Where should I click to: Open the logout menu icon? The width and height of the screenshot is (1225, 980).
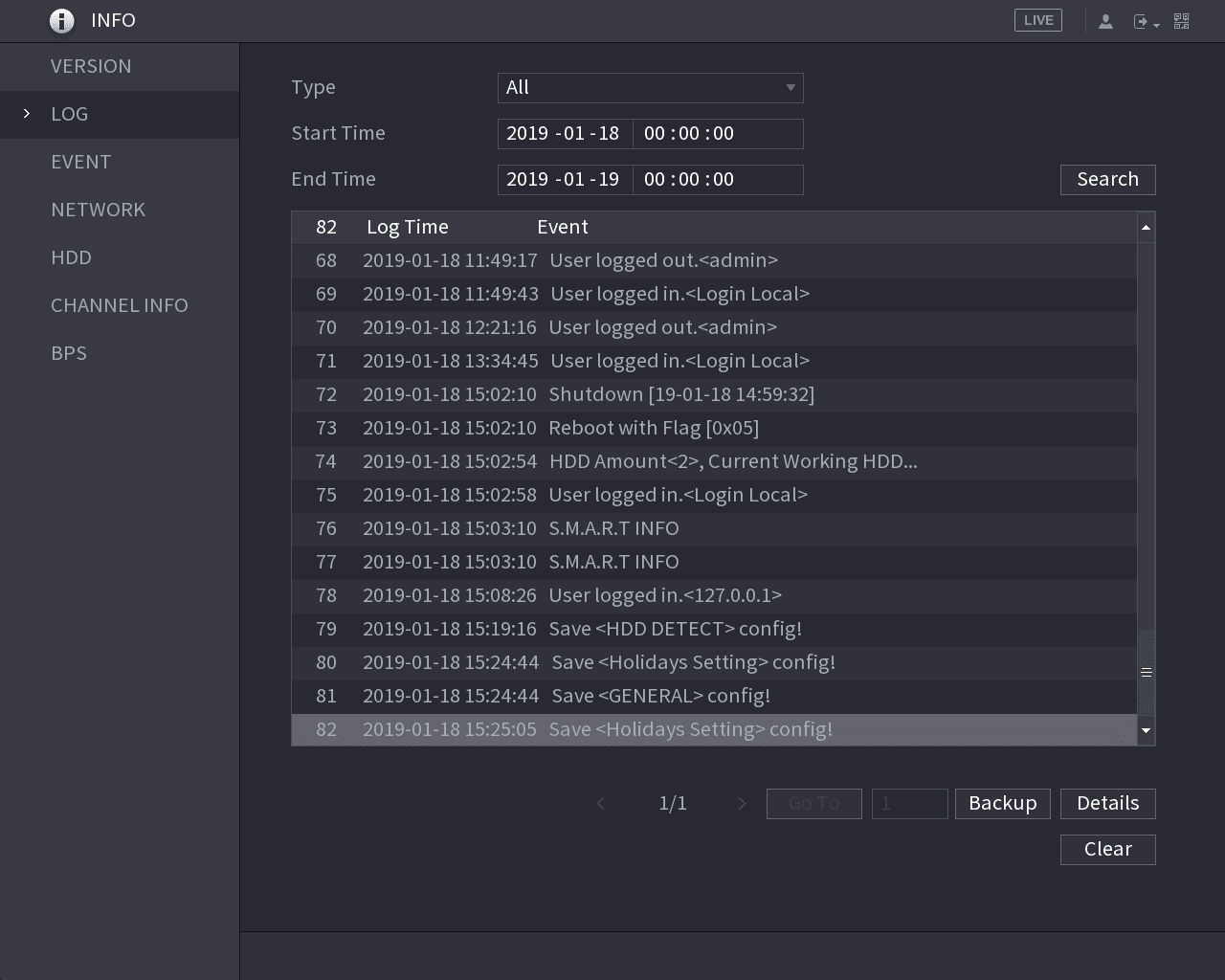coord(1146,21)
